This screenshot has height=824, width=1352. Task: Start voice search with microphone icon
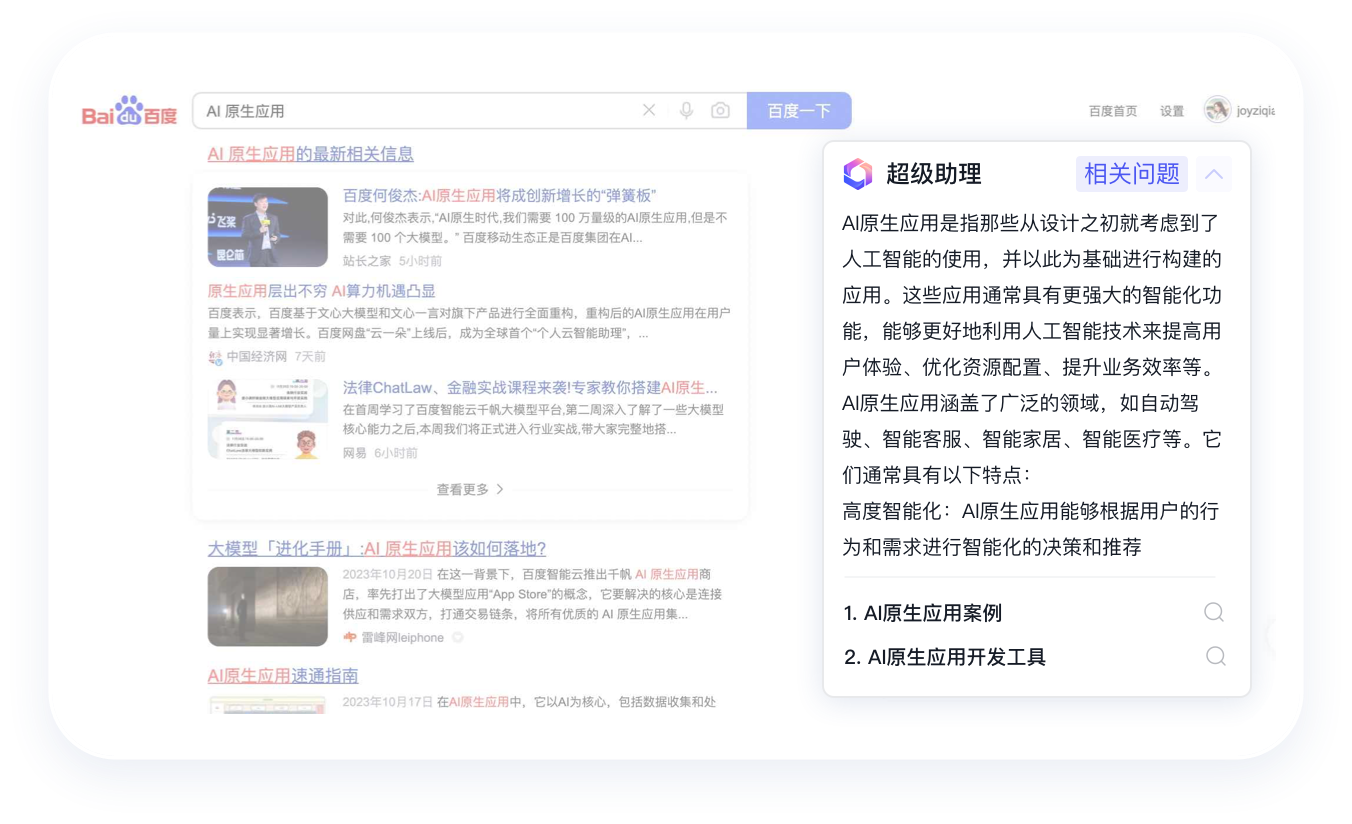tap(686, 110)
